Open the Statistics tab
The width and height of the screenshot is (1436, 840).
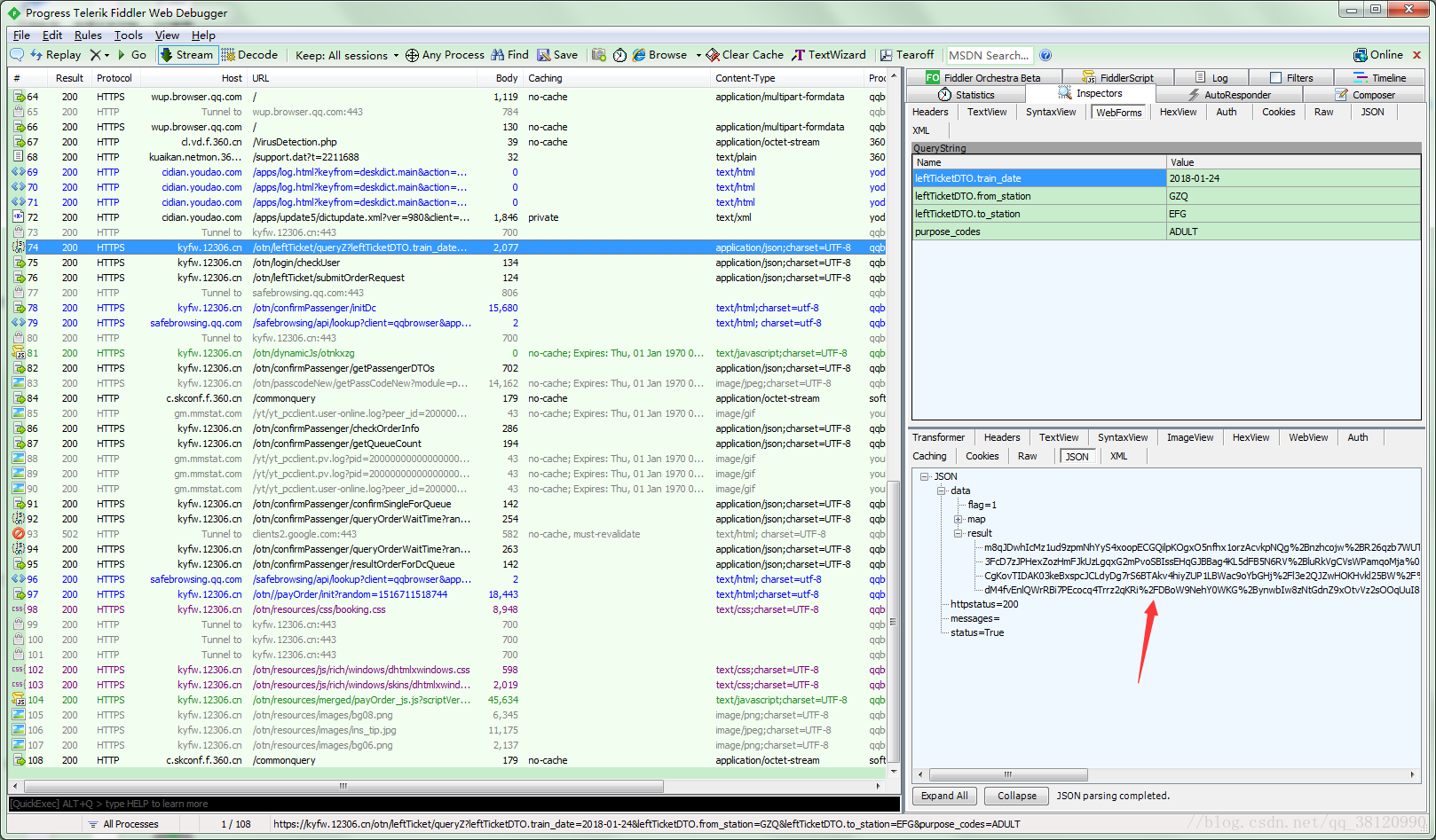point(967,95)
